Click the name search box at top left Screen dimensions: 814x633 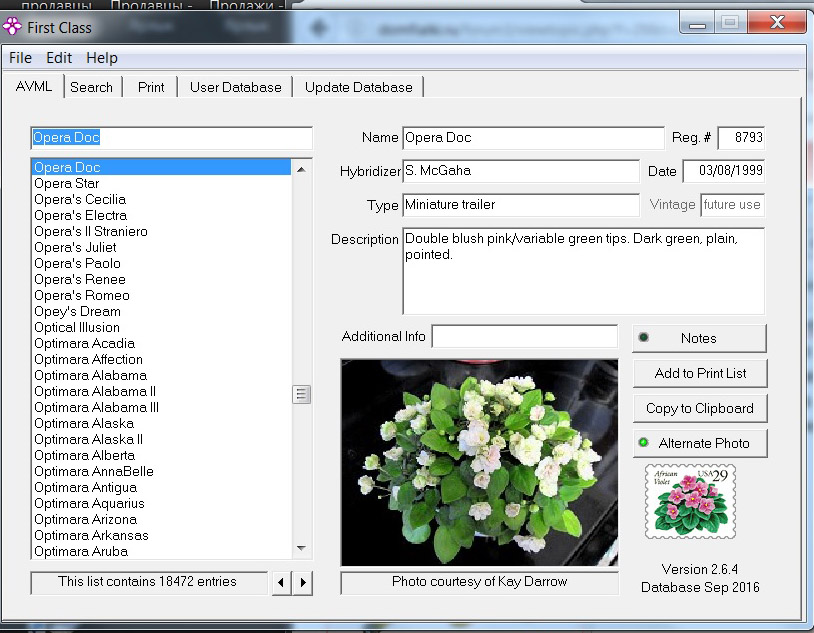coord(171,138)
